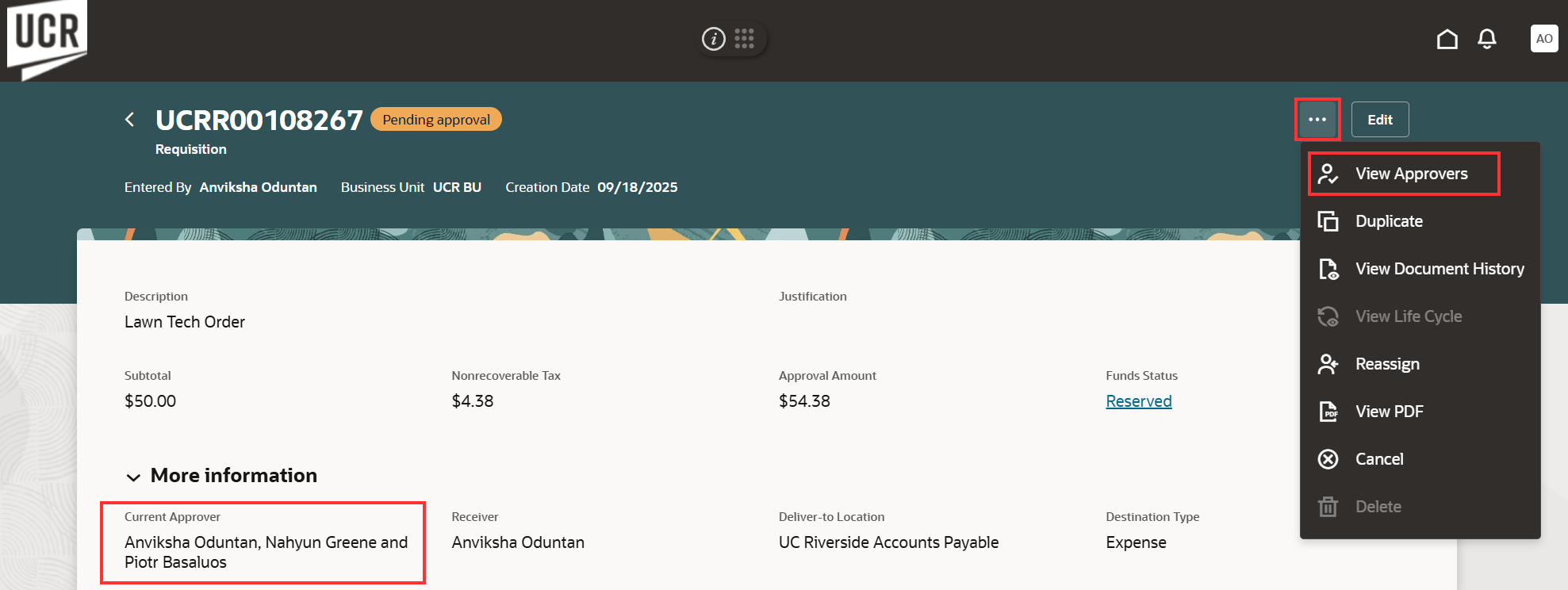This screenshot has width=1568, height=590.
Task: Click the View PDF document icon
Action: click(x=1328, y=412)
